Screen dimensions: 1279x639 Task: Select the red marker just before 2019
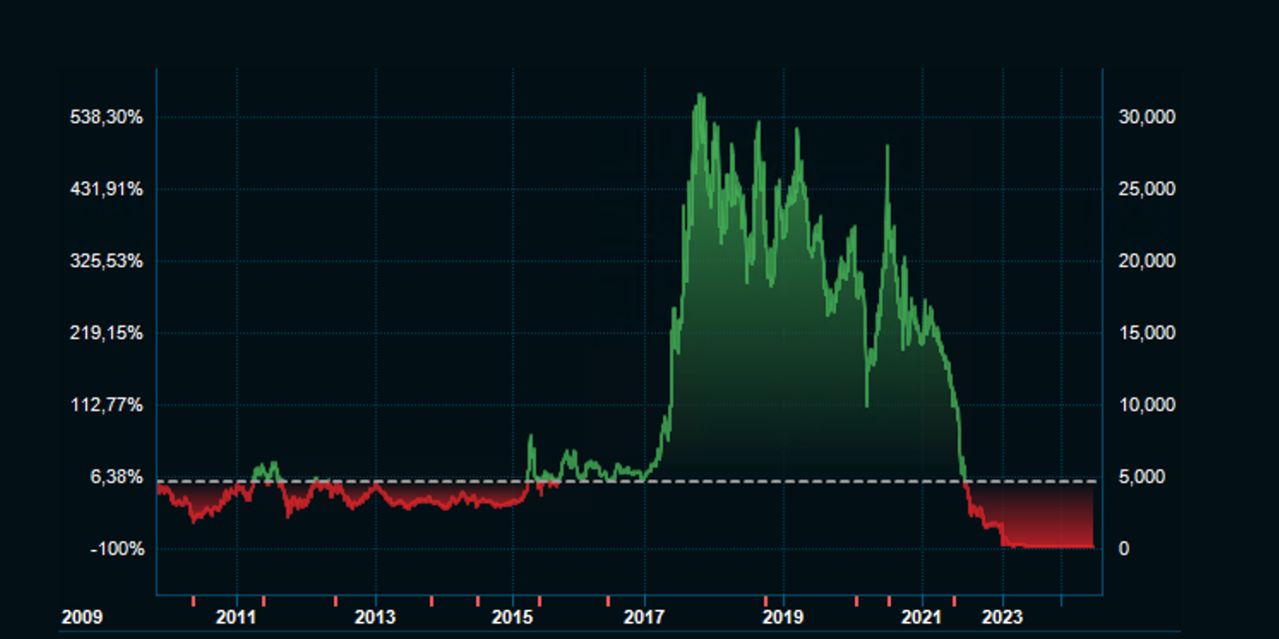pyautogui.click(x=765, y=599)
